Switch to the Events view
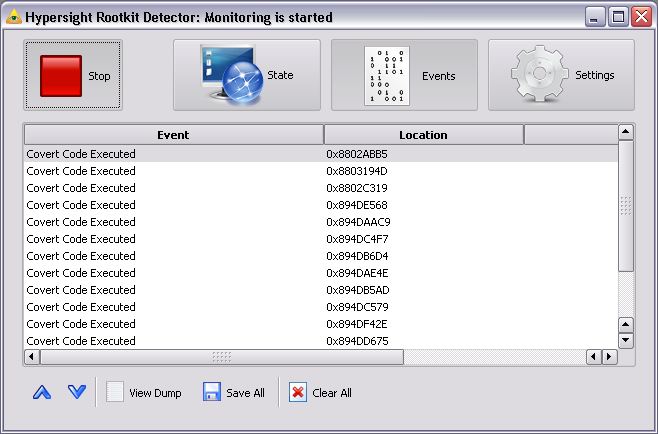Viewport: 658px width, 434px height. coord(404,75)
